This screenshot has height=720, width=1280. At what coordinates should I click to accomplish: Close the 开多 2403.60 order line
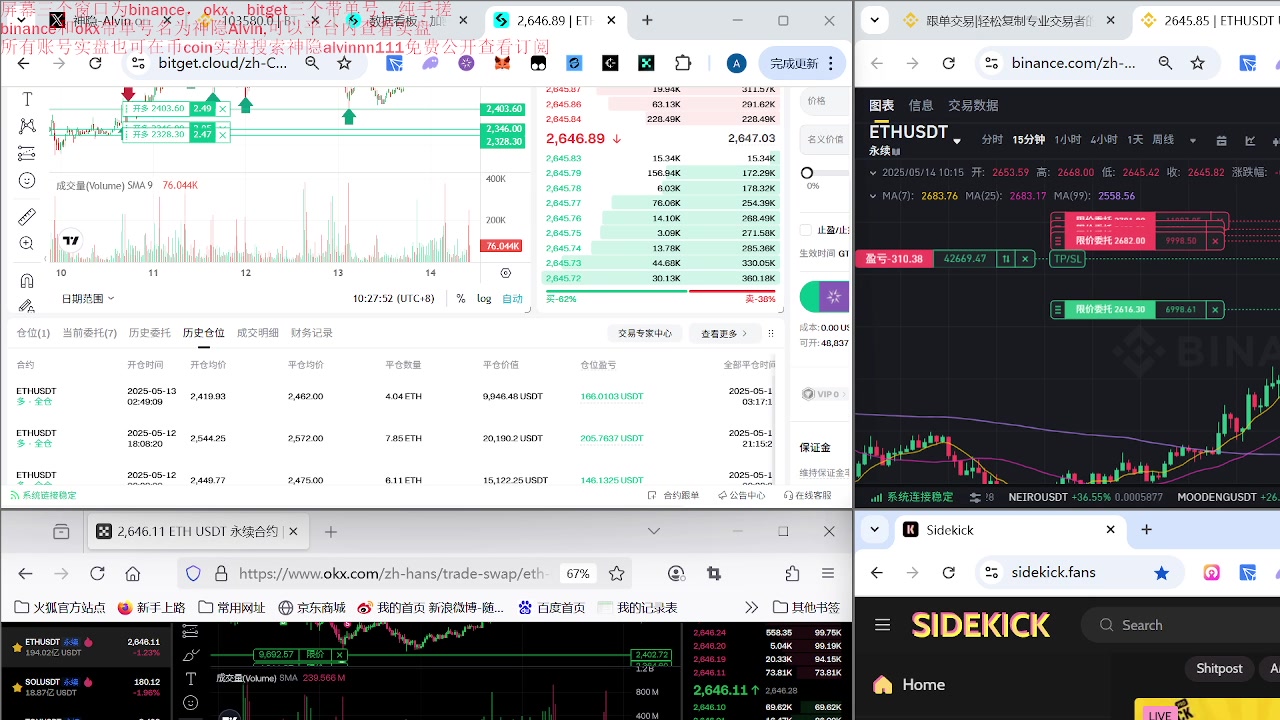click(222, 108)
